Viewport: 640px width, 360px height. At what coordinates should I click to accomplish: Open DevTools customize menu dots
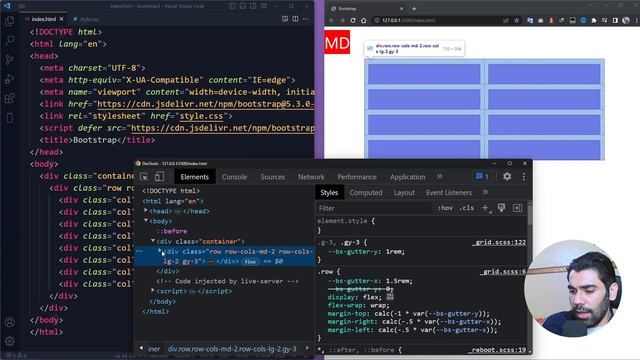pos(524,177)
